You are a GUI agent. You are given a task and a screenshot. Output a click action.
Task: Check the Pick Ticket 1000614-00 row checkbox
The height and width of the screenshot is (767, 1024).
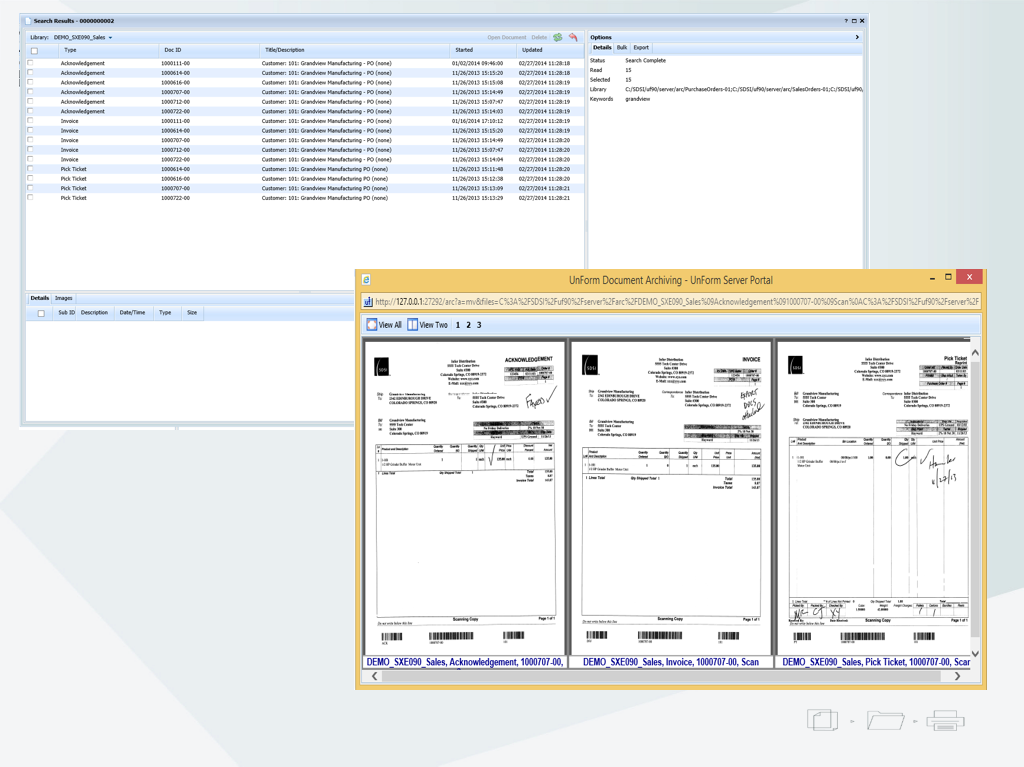pyautogui.click(x=30, y=169)
